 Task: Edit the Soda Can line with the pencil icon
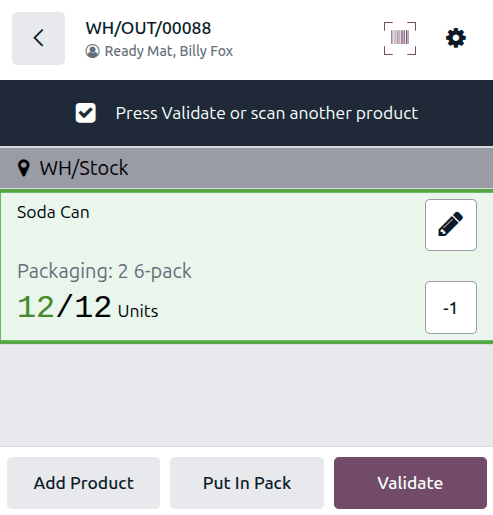(451, 225)
